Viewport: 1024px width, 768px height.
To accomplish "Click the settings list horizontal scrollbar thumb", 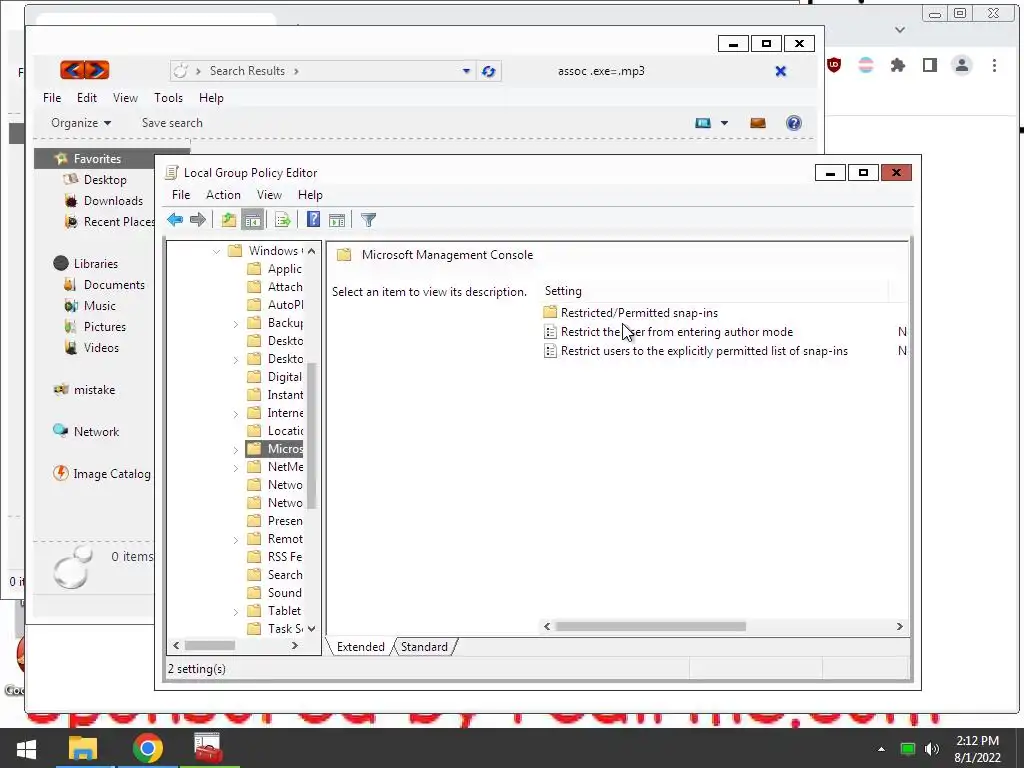I will [650, 627].
